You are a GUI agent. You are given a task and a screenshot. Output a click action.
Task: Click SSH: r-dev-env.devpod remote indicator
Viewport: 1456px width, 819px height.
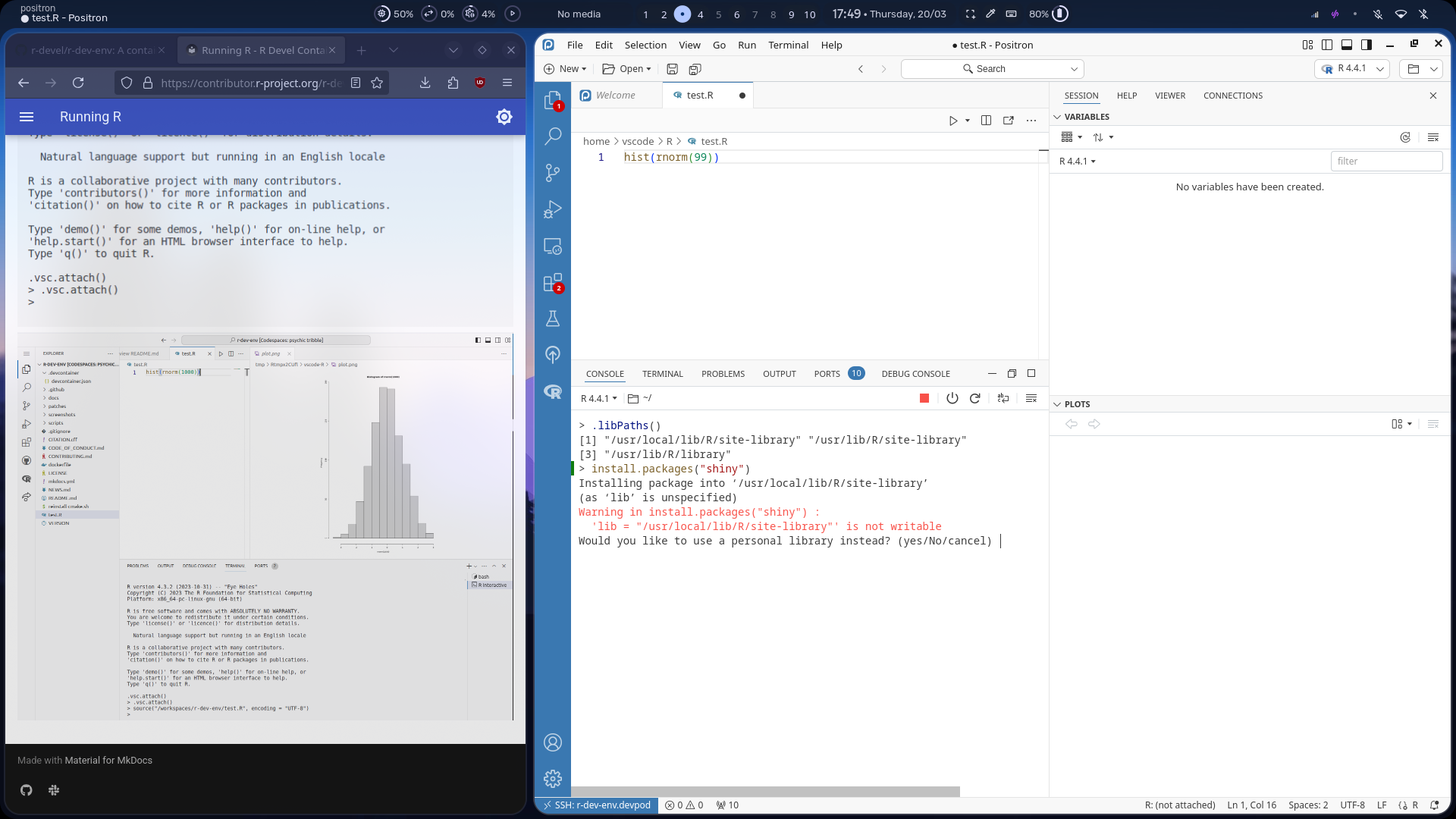[x=597, y=805]
